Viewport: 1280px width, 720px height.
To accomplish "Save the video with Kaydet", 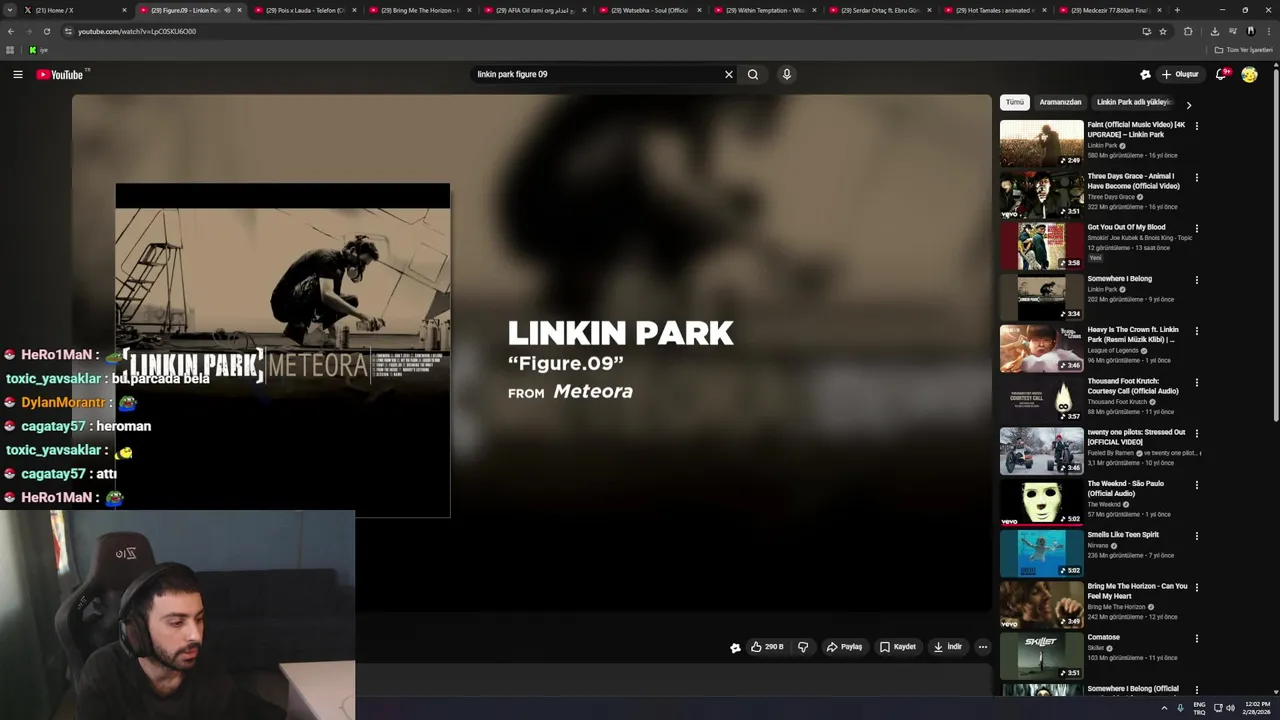I will point(898,647).
